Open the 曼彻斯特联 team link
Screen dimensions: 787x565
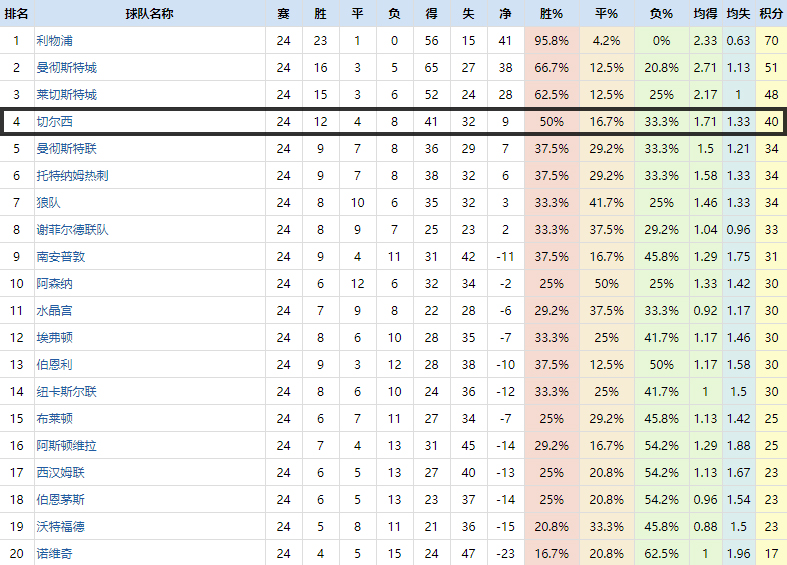click(x=66, y=149)
